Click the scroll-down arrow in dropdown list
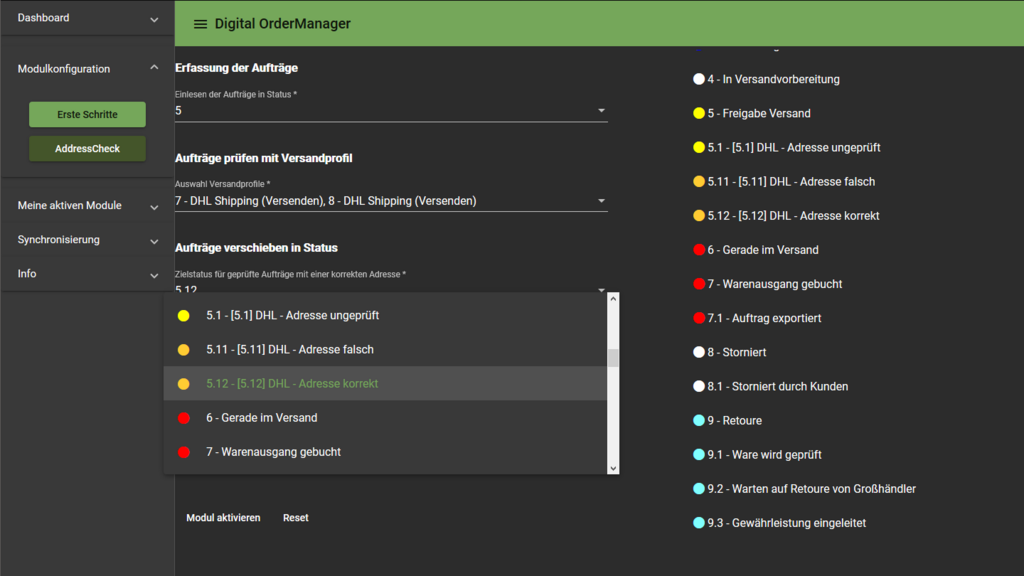The image size is (1024, 576). click(613, 467)
